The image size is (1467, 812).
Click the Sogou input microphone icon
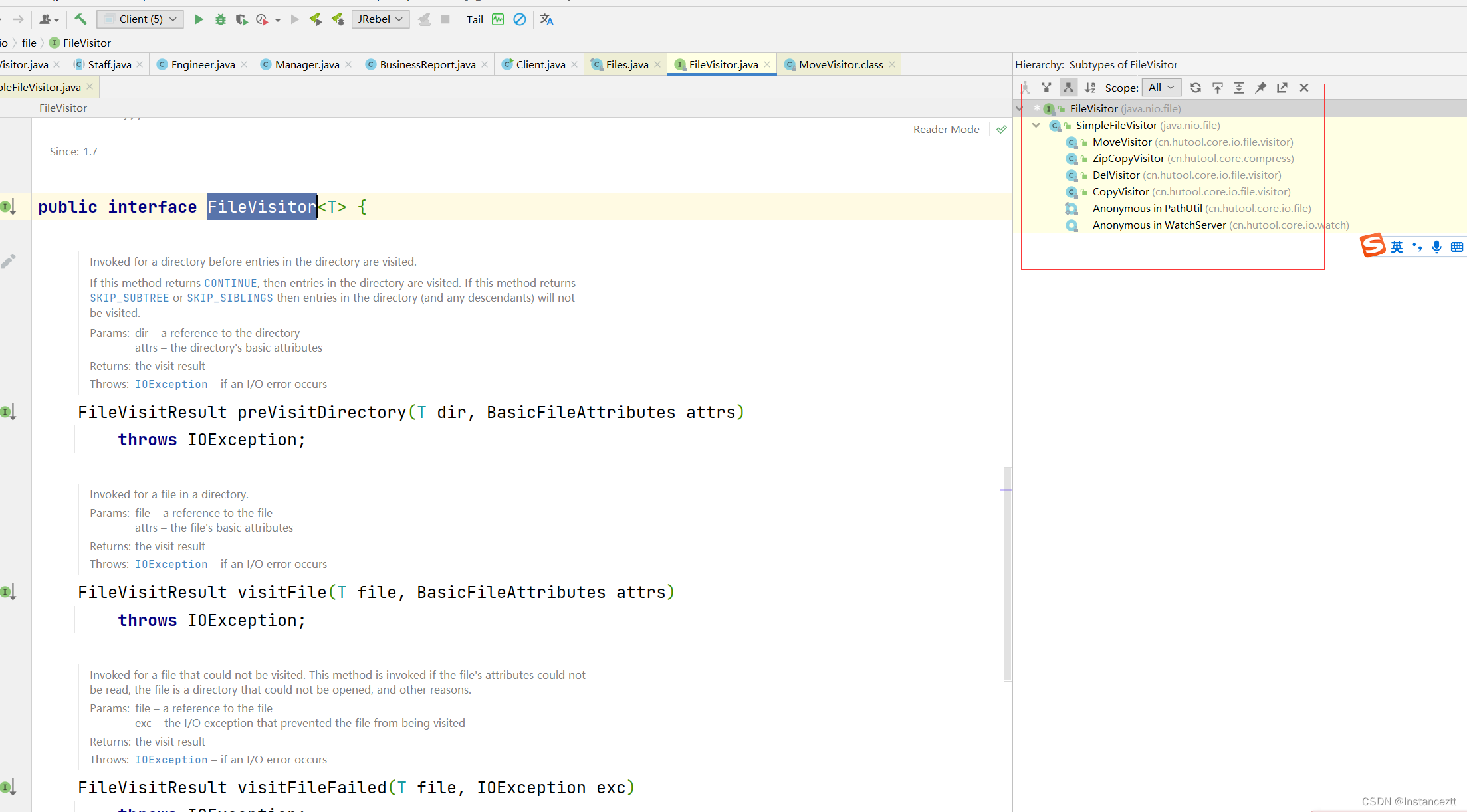[x=1436, y=247]
